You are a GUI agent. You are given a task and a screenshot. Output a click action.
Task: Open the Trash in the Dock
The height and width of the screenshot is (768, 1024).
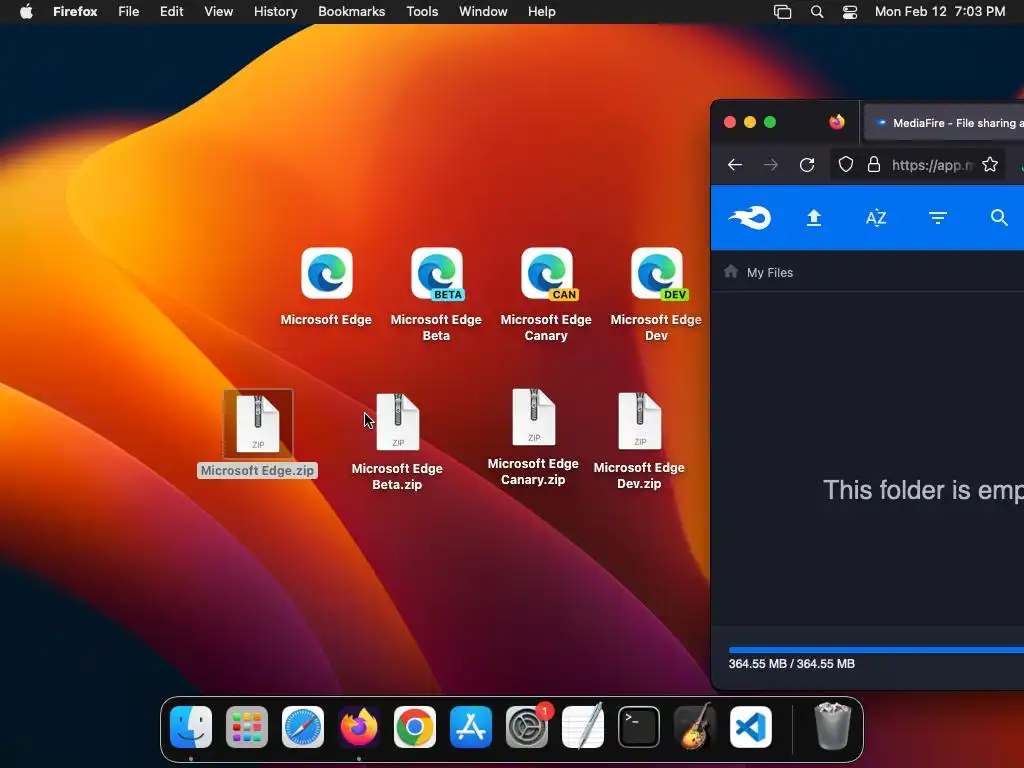pos(832,726)
